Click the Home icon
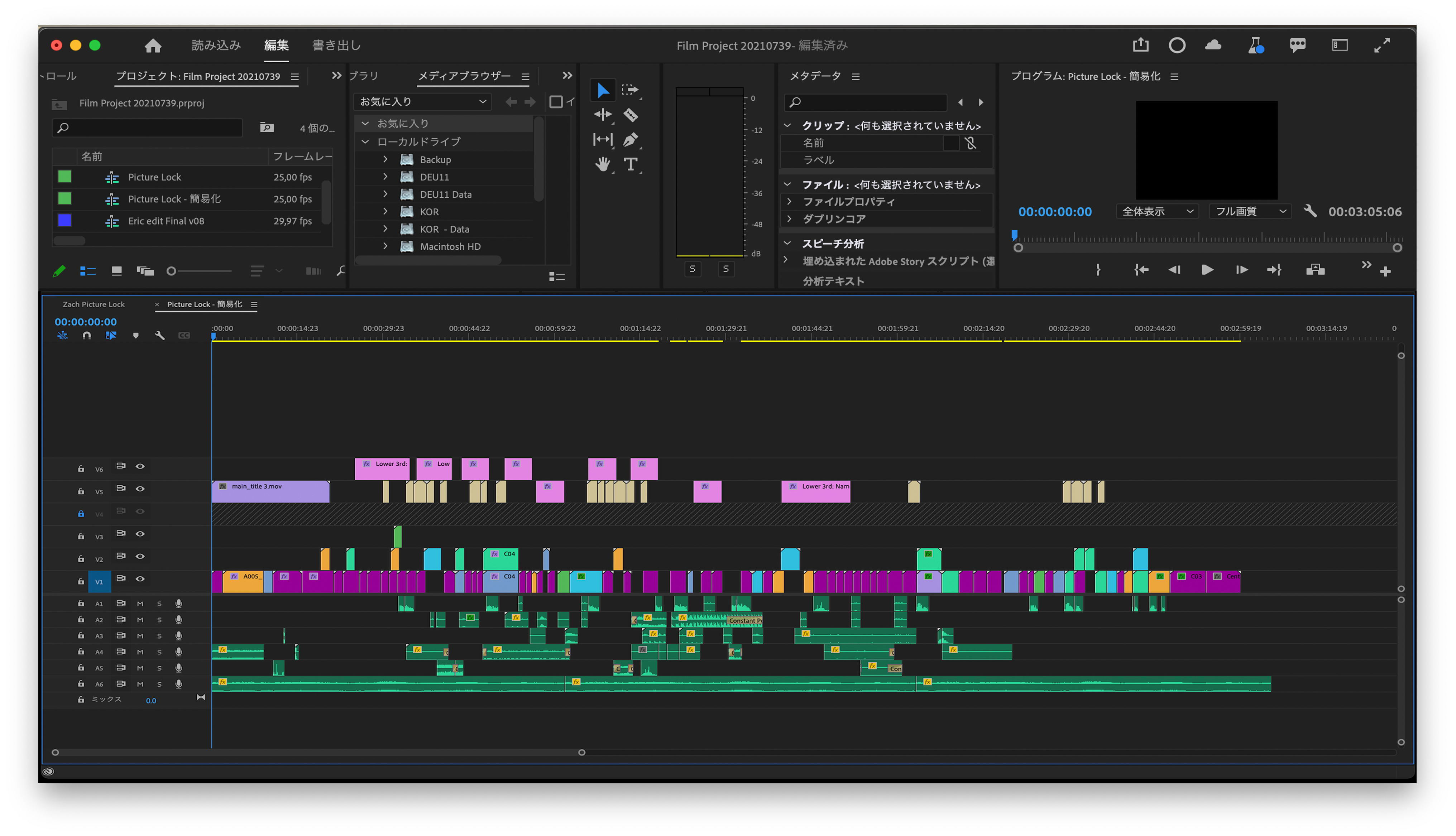The image size is (1456, 836). (153, 45)
